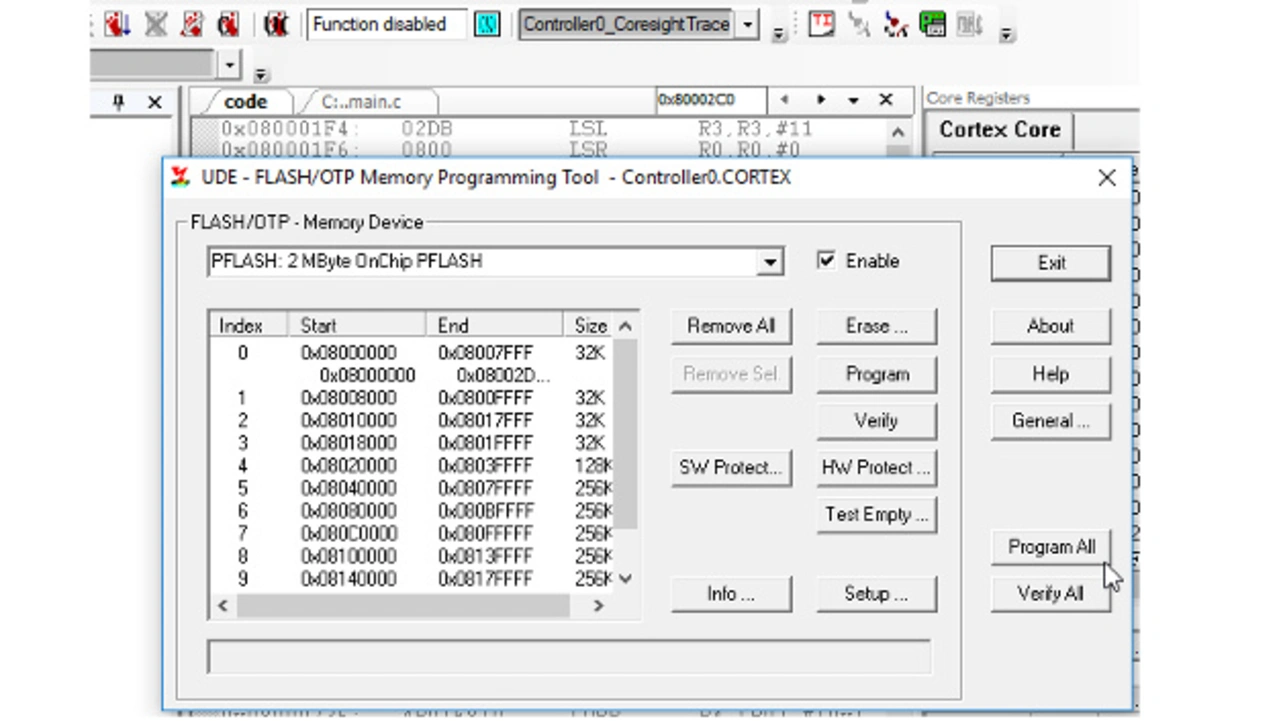Viewport: 1280px width, 721px height.
Task: Click the pin icon on left panel
Action: coord(118,101)
